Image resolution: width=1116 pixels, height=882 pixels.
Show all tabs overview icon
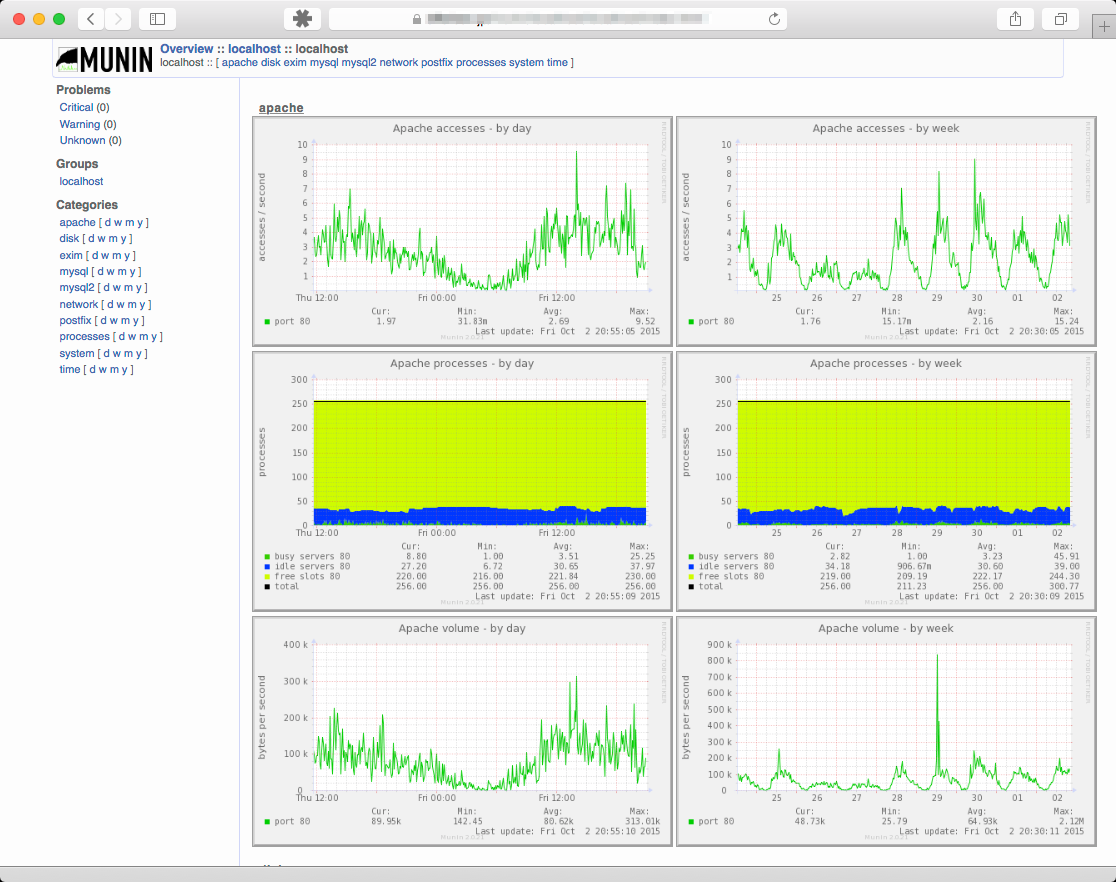point(1060,19)
